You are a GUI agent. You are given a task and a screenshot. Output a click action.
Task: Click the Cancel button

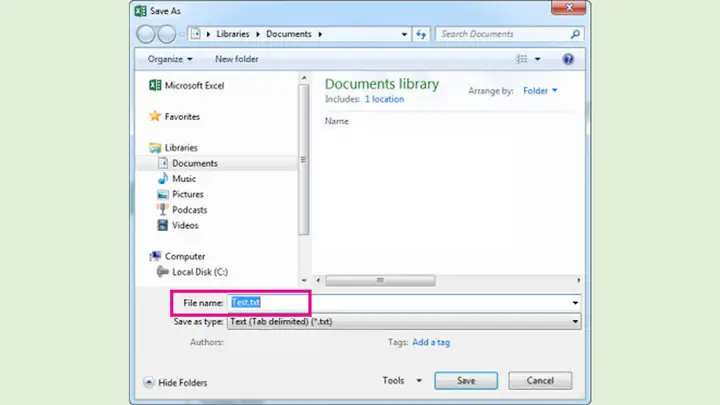click(540, 381)
